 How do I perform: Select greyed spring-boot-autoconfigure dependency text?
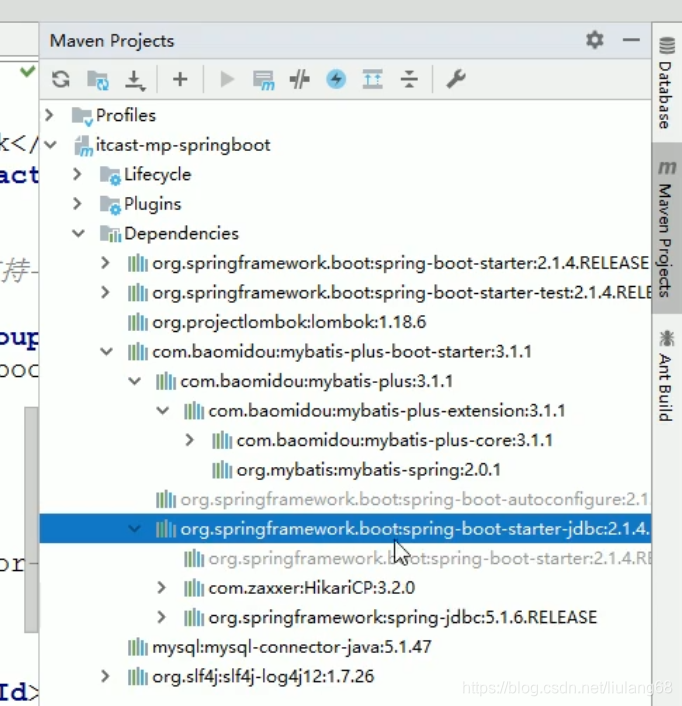coord(416,500)
